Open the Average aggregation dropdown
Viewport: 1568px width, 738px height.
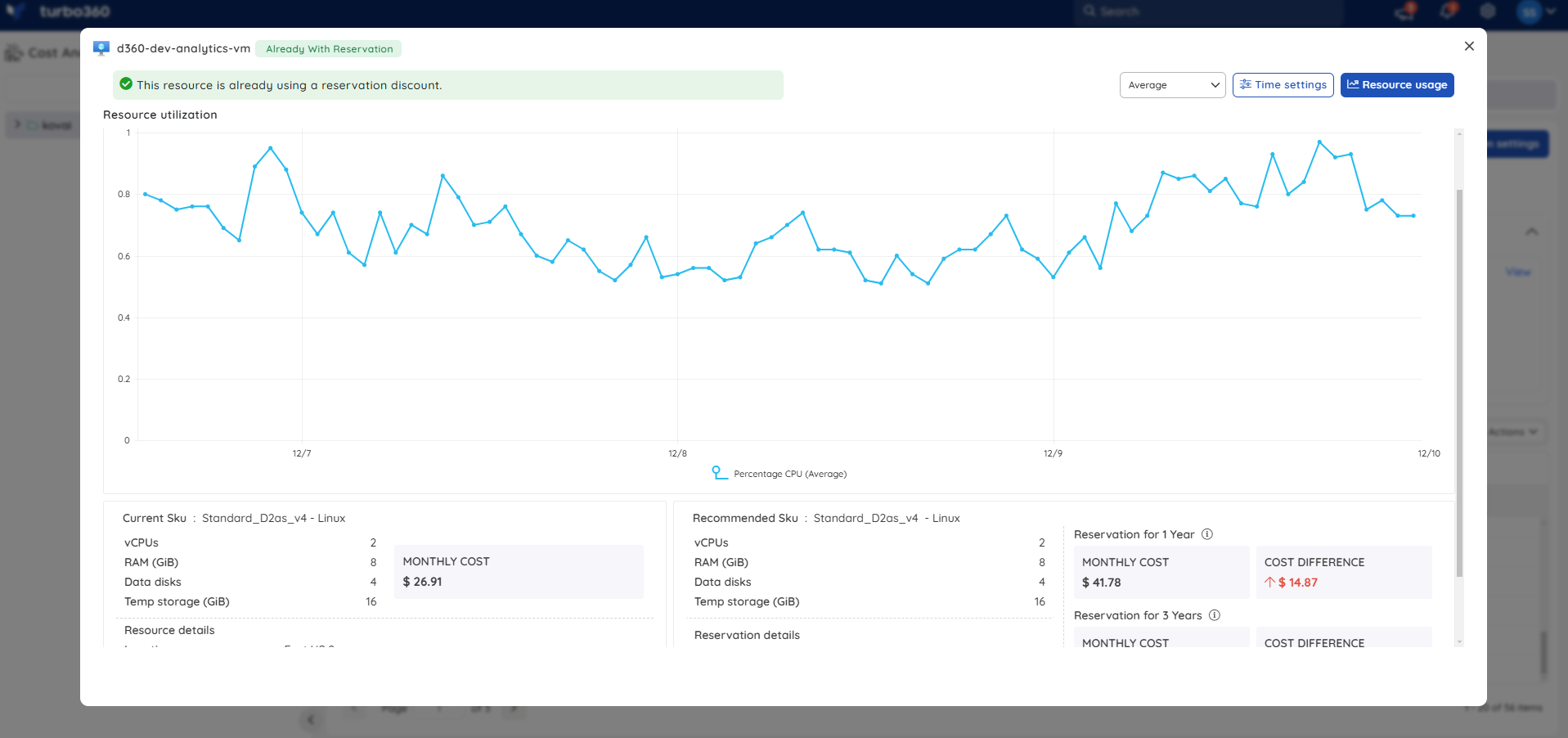[1172, 85]
